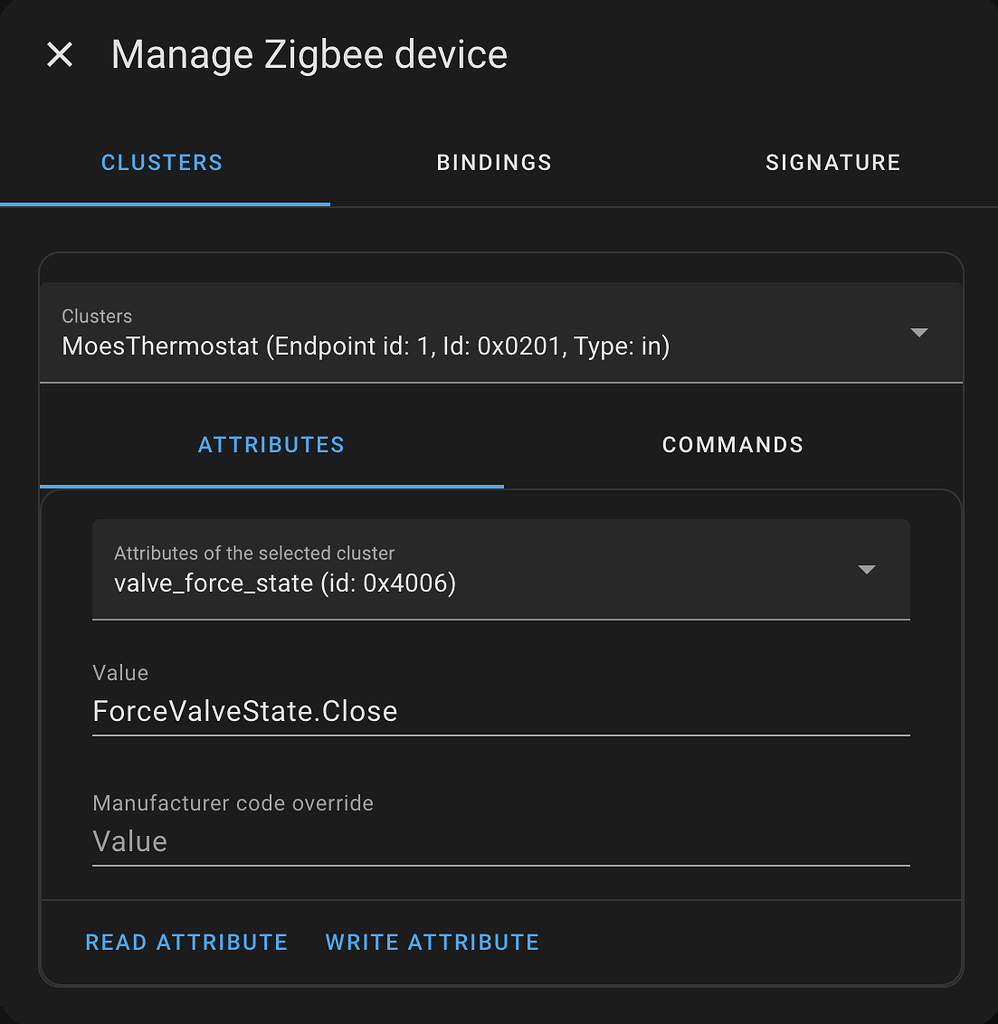This screenshot has height=1024, width=998.
Task: Select the Clusters tab
Action: click(x=161, y=162)
